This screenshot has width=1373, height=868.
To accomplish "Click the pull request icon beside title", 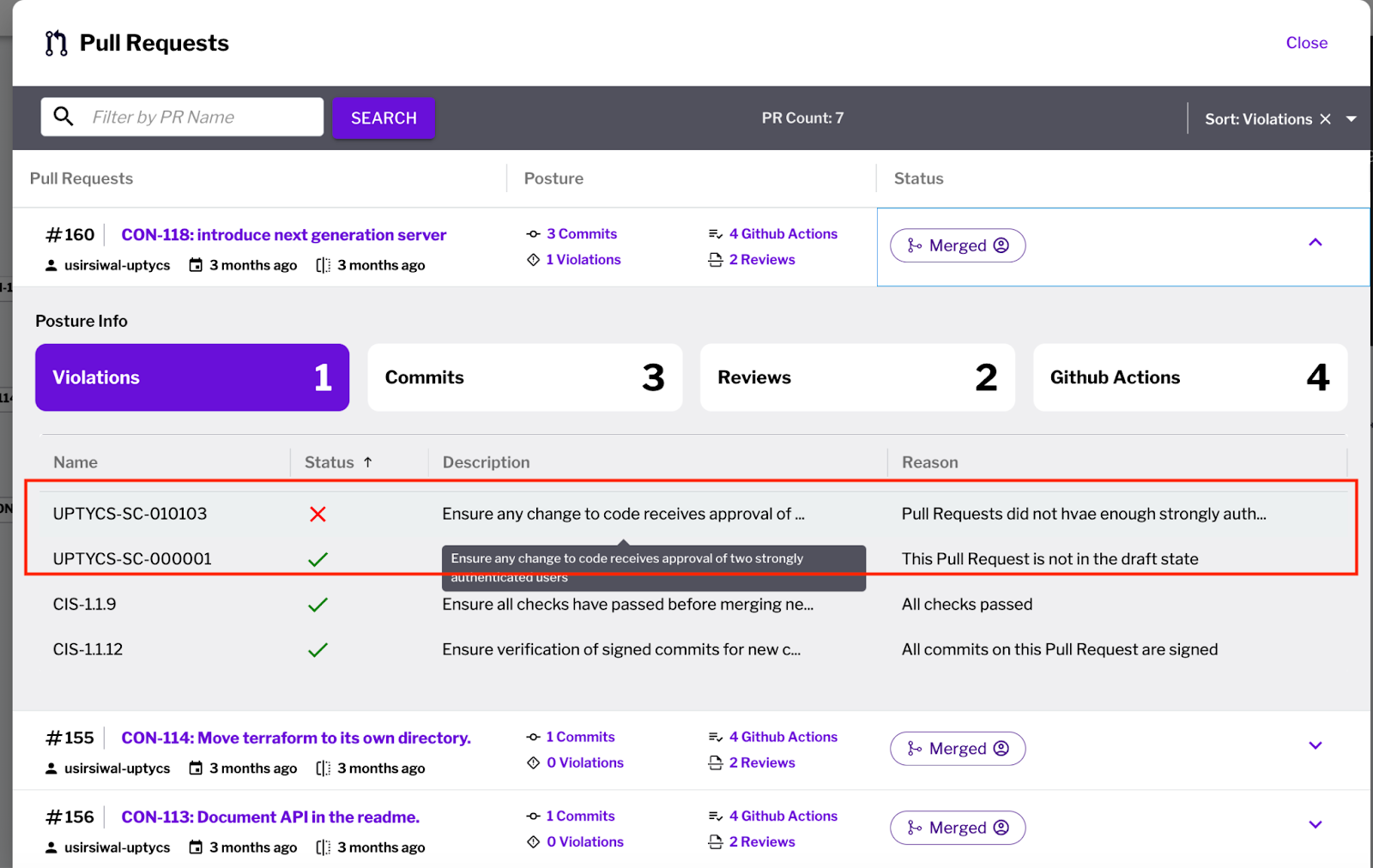I will click(57, 43).
